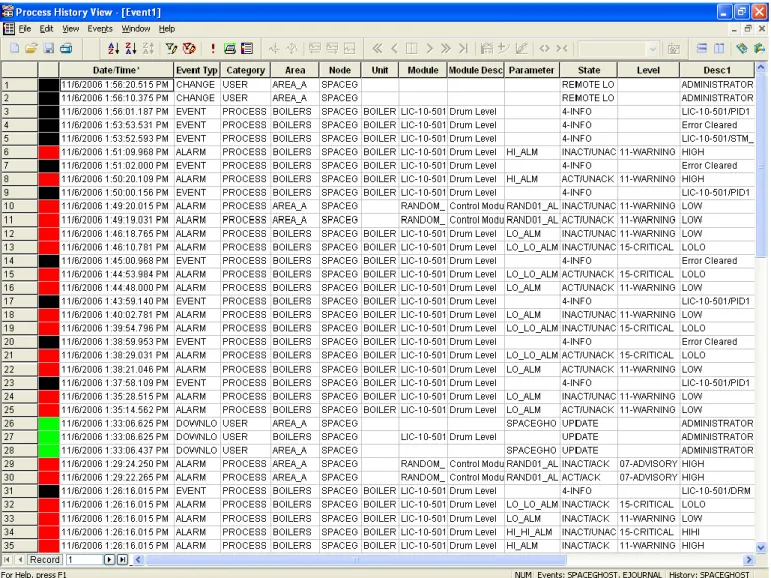Step forward with single right chevron
This screenshot has height=578, width=771.
(x=429, y=48)
